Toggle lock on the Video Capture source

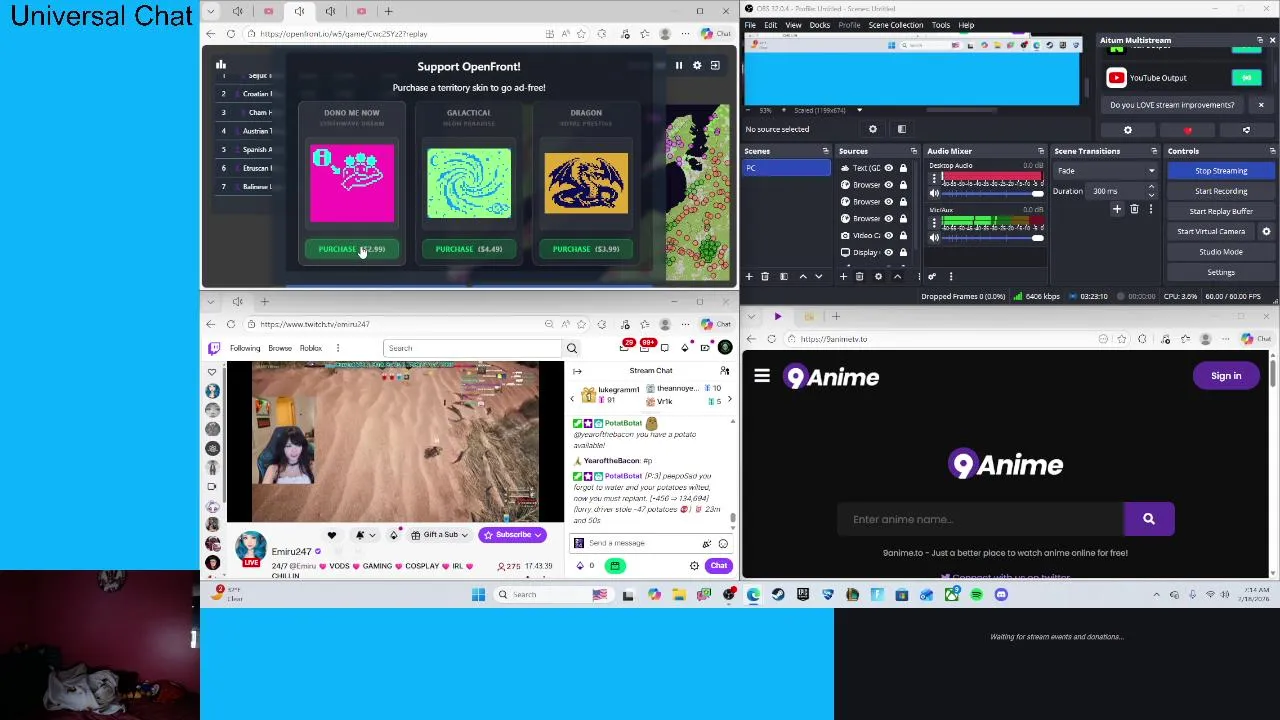903,235
